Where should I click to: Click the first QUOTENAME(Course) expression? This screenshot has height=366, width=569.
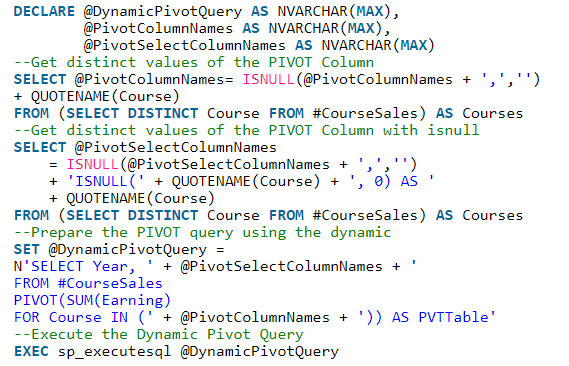(x=105, y=96)
